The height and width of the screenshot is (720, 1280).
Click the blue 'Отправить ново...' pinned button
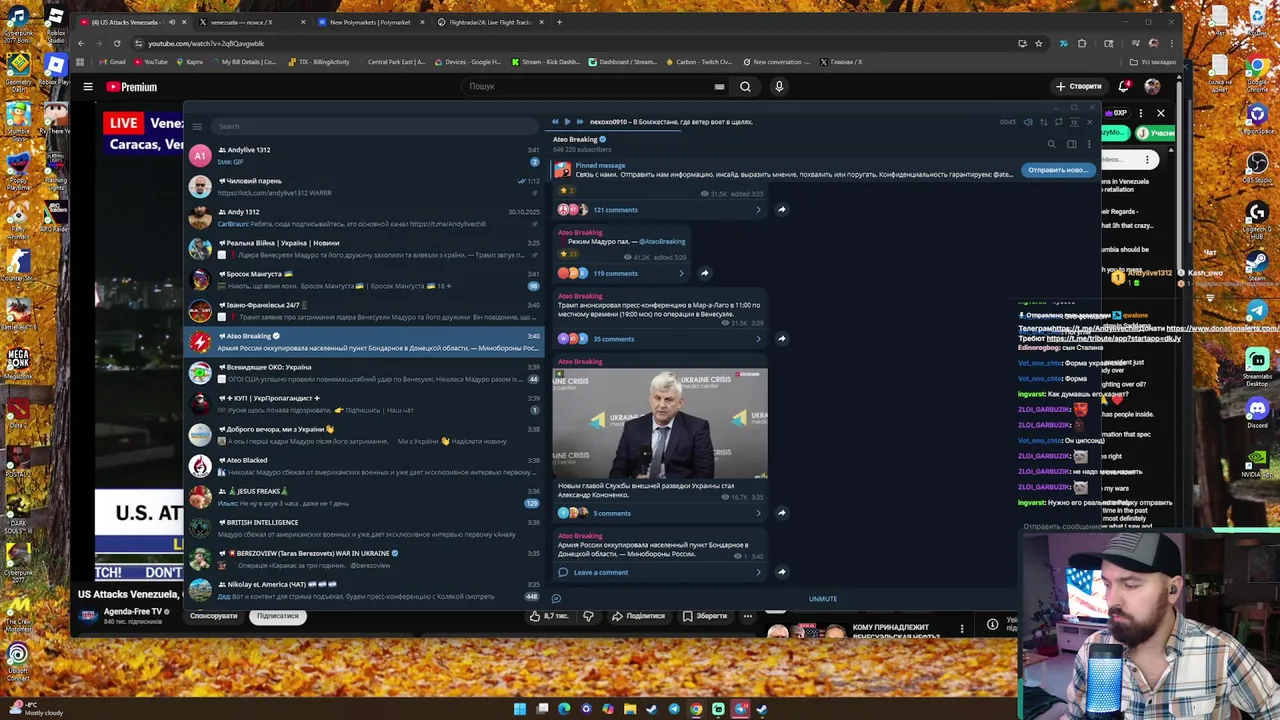pos(1058,170)
